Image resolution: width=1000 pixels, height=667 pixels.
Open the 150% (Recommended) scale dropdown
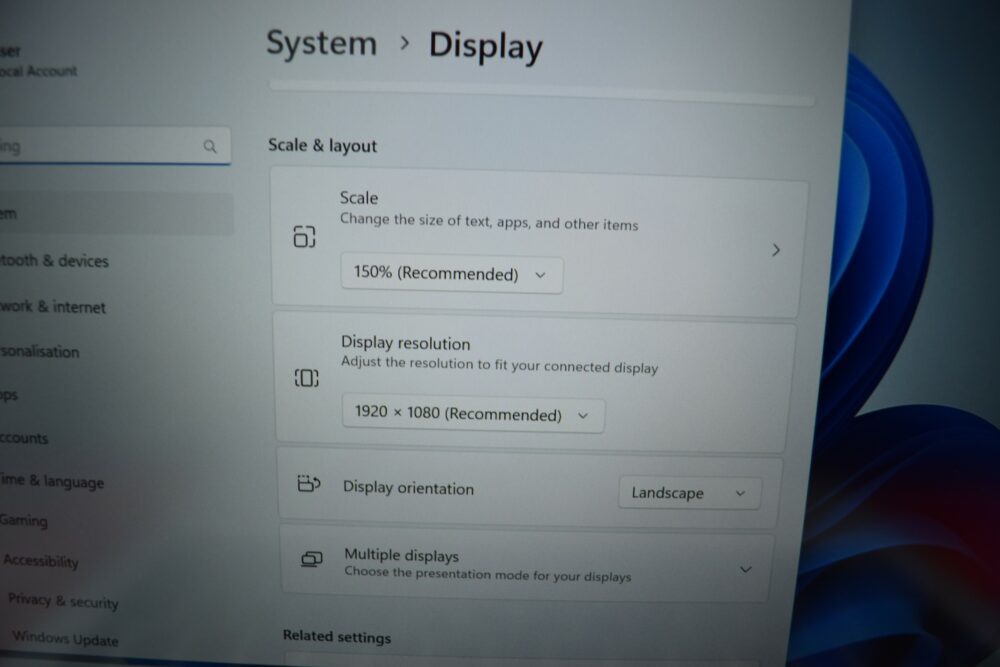pos(452,274)
